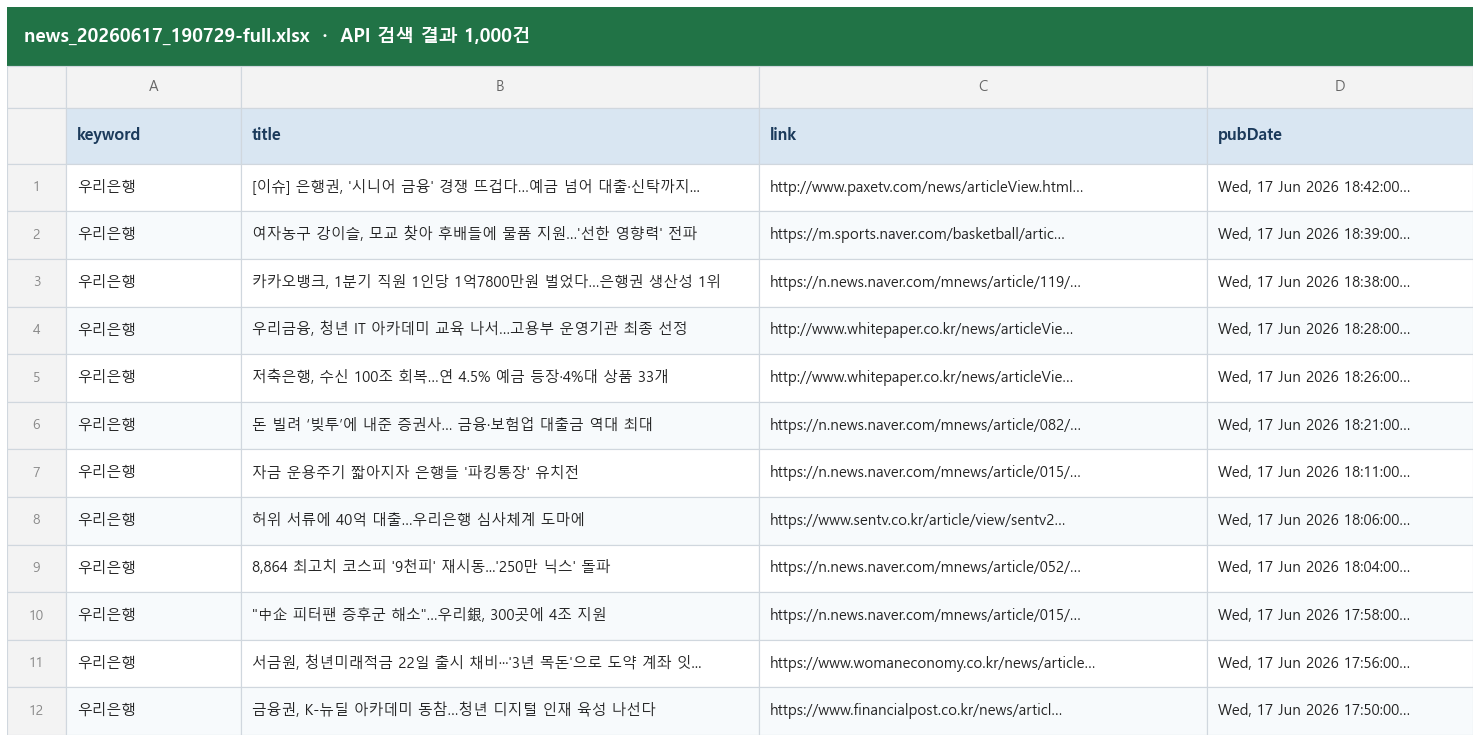Select row number 8
Image resolution: width=1479 pixels, height=742 pixels.
[x=37, y=520]
